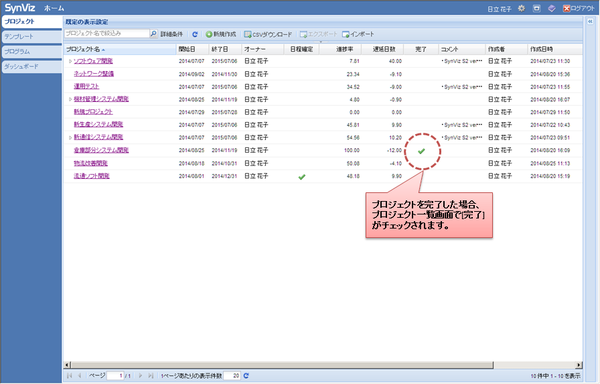Focus the プロジェクト名で絞込み filter field
This screenshot has height=384, width=600.
click(107, 34)
